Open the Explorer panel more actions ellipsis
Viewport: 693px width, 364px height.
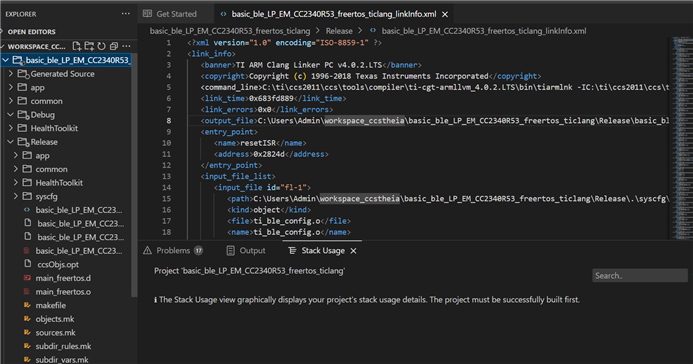coord(126,14)
